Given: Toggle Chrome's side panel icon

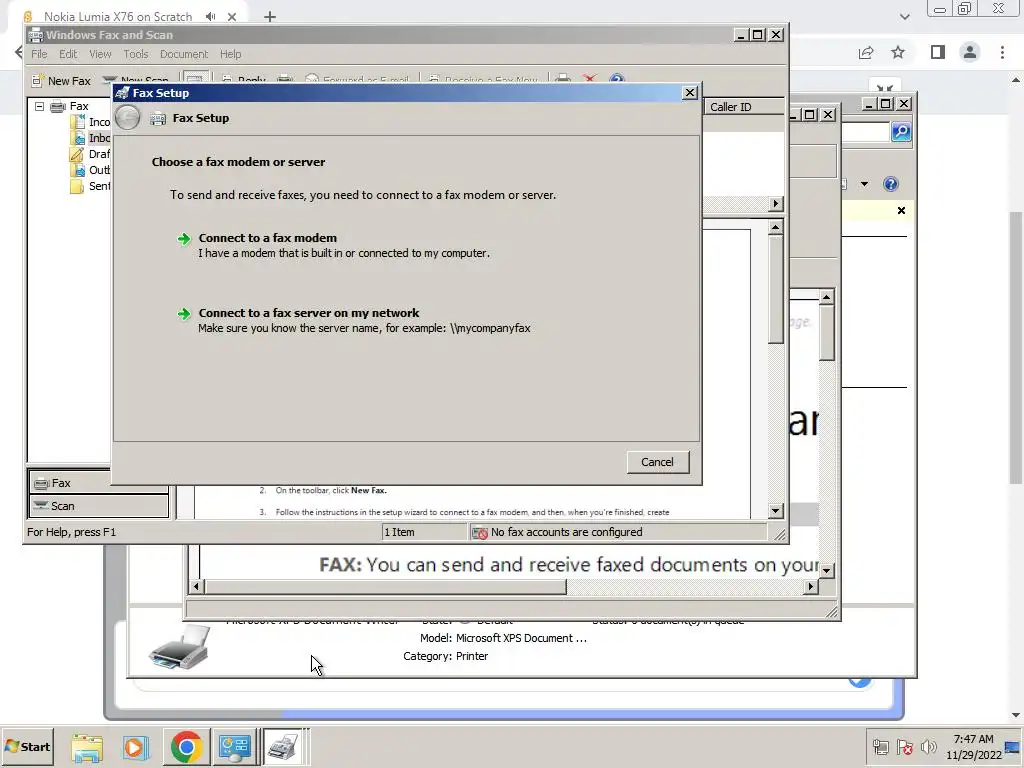Looking at the screenshot, I should point(938,52).
